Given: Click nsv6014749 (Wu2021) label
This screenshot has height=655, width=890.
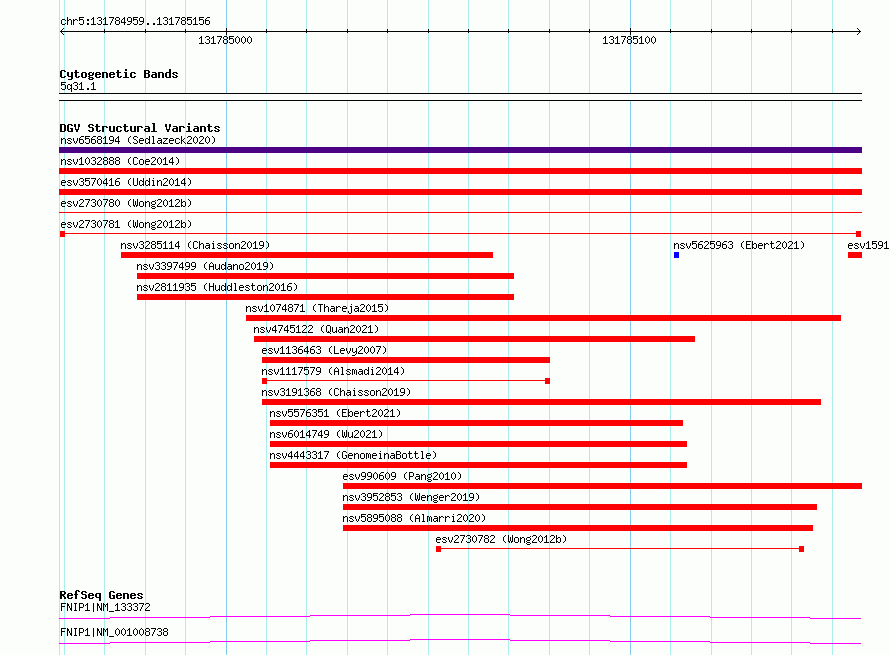Looking at the screenshot, I should click(x=326, y=434).
